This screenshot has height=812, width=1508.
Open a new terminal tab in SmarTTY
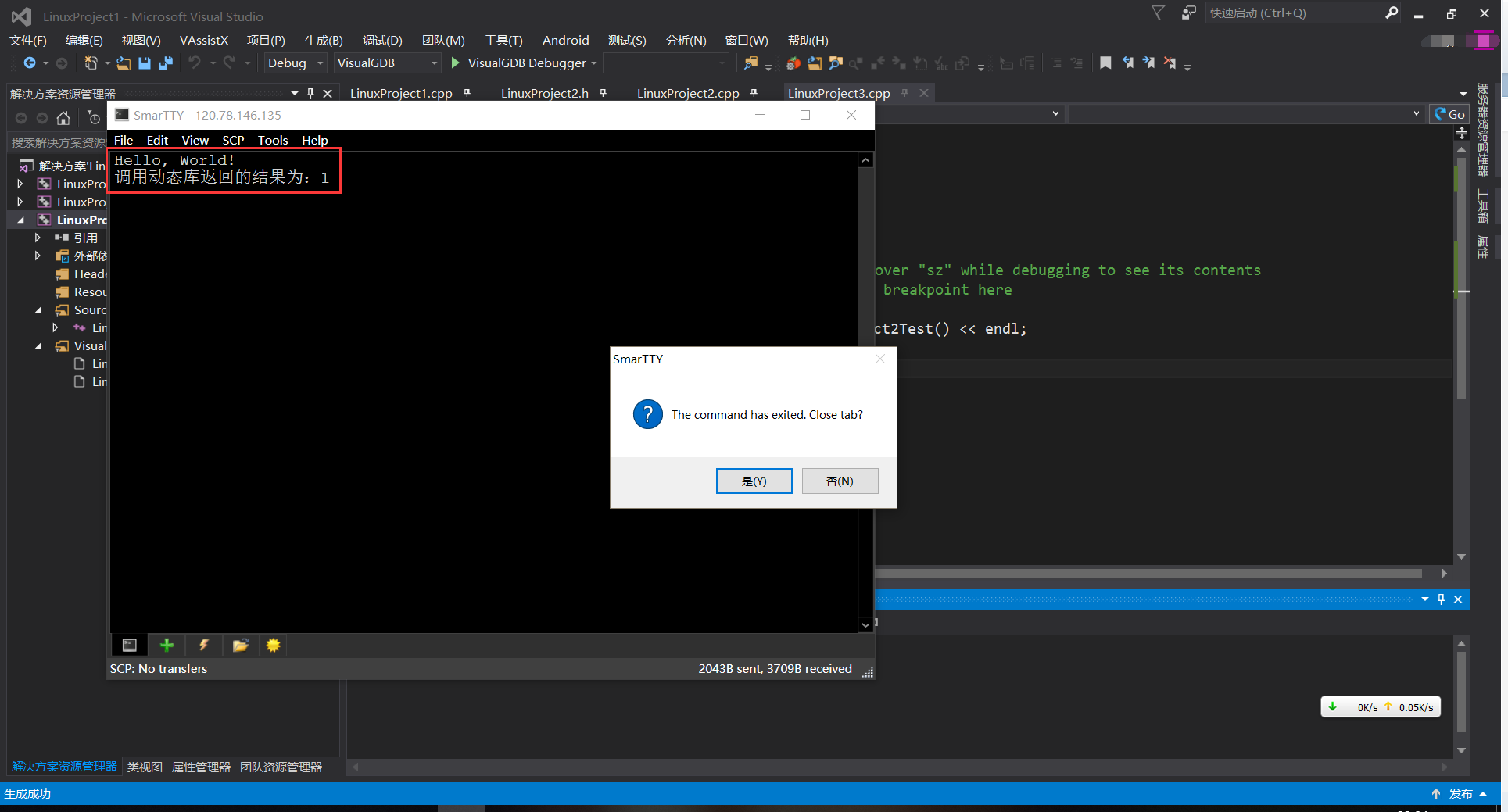point(167,645)
